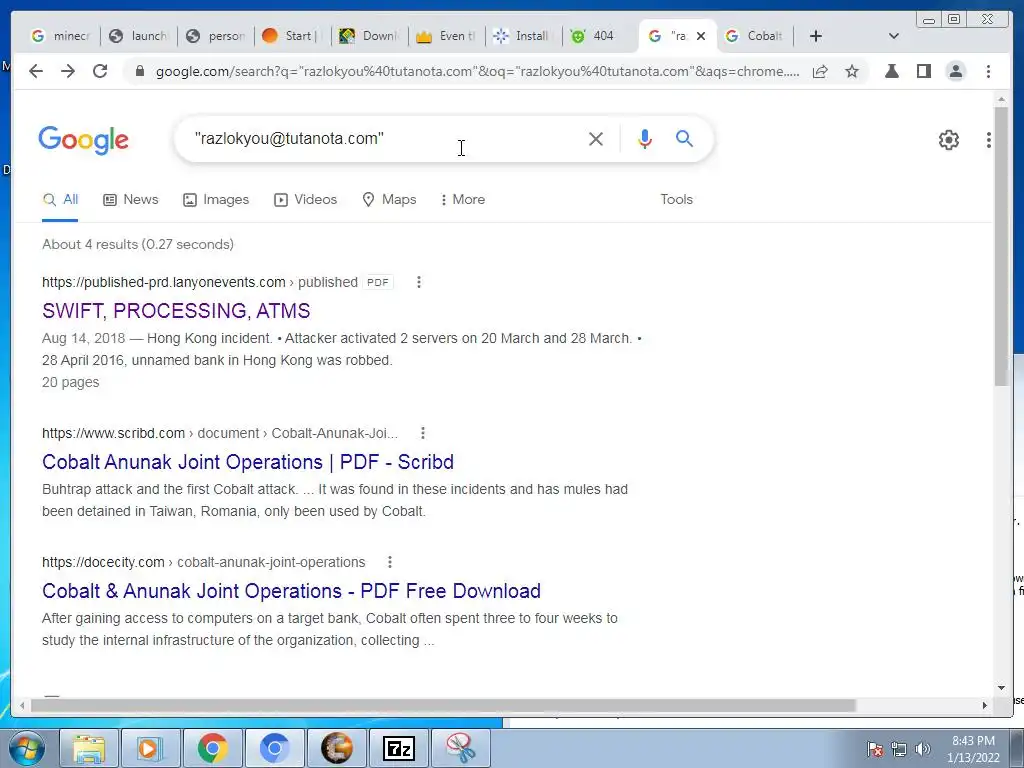Bookmark this page with star icon

click(x=852, y=71)
